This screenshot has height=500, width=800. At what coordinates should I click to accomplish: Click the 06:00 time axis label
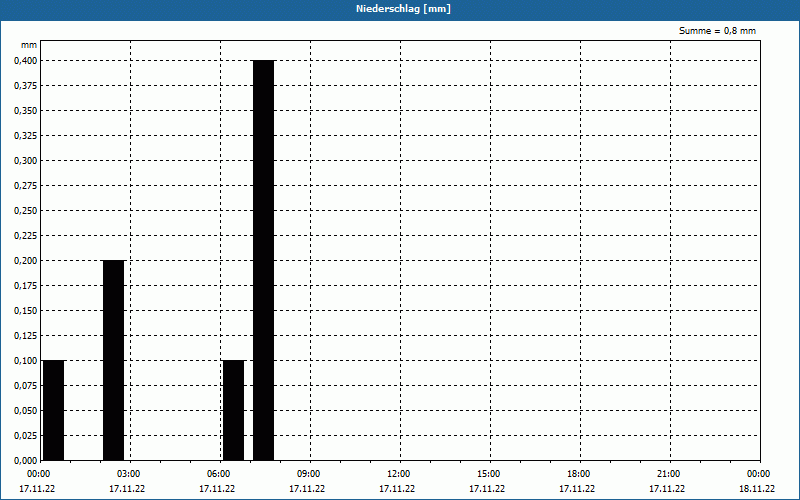(218, 474)
